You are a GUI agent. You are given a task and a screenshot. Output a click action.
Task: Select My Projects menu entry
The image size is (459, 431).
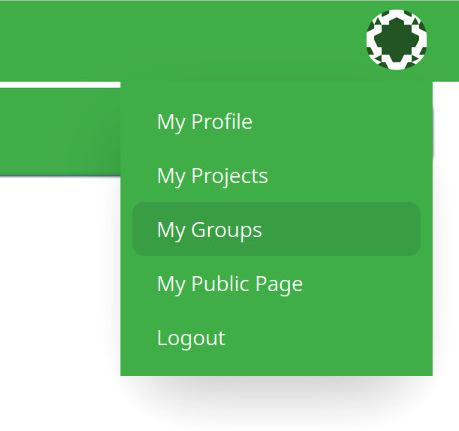coord(276,175)
